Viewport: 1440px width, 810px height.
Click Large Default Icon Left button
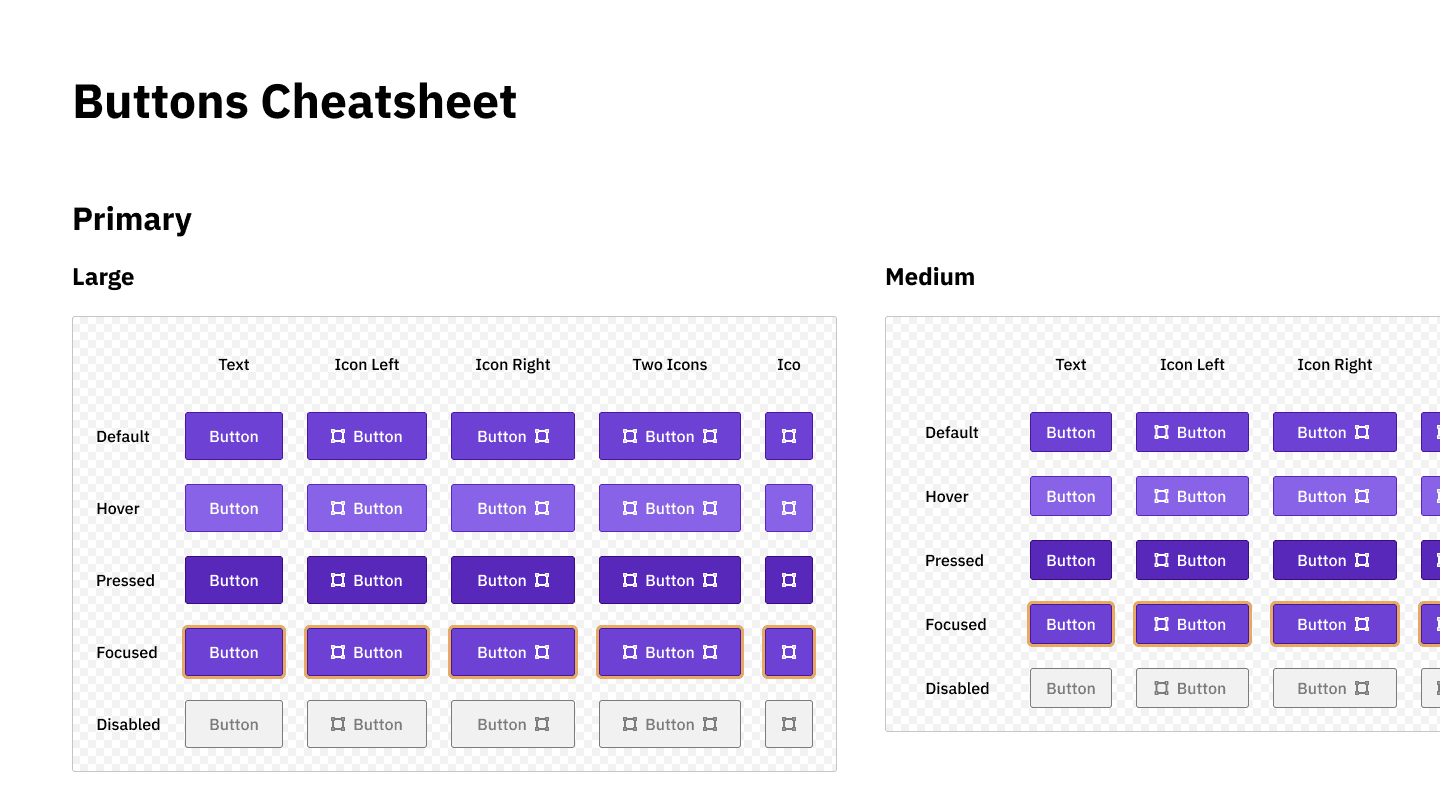tap(367, 436)
